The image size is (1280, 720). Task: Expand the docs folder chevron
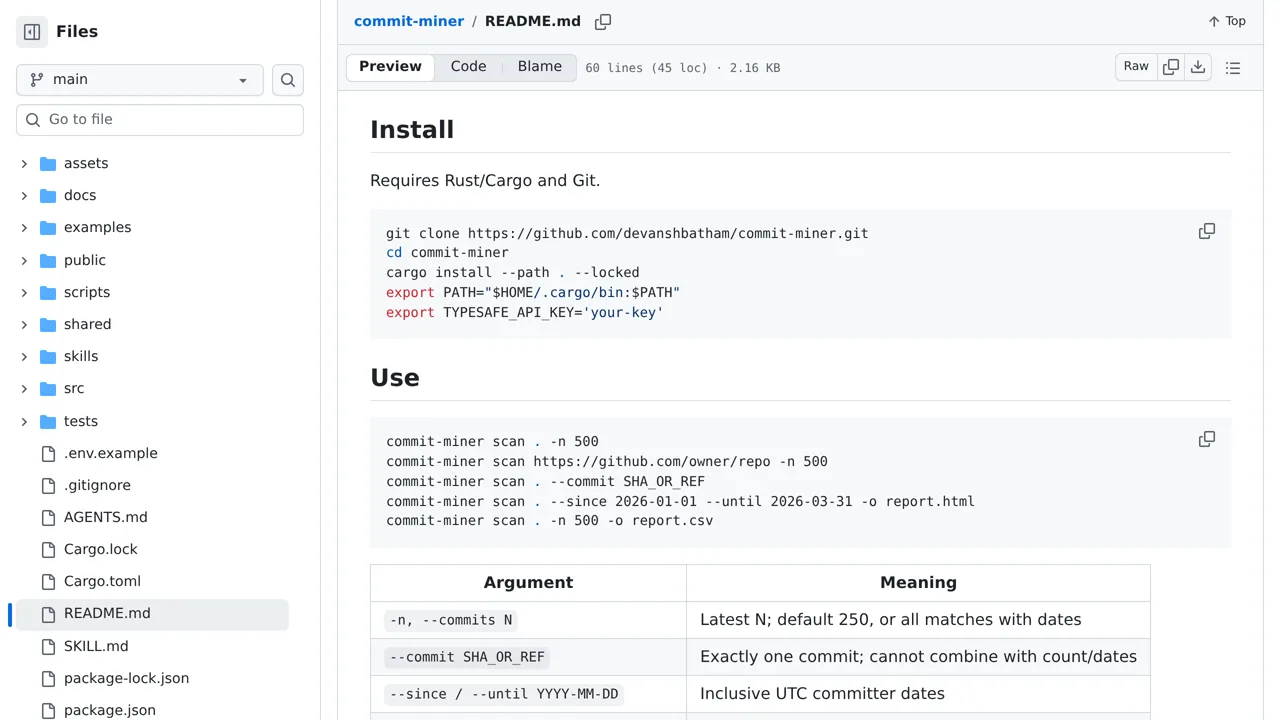click(24, 195)
